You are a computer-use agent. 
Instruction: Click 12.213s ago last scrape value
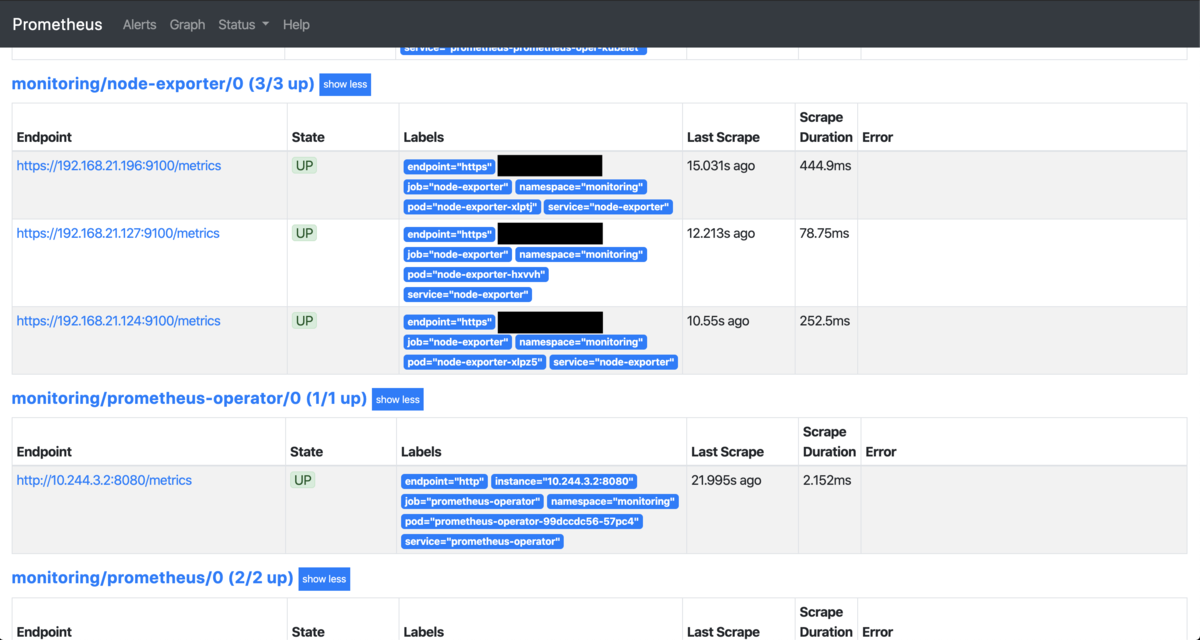pyautogui.click(x=721, y=233)
